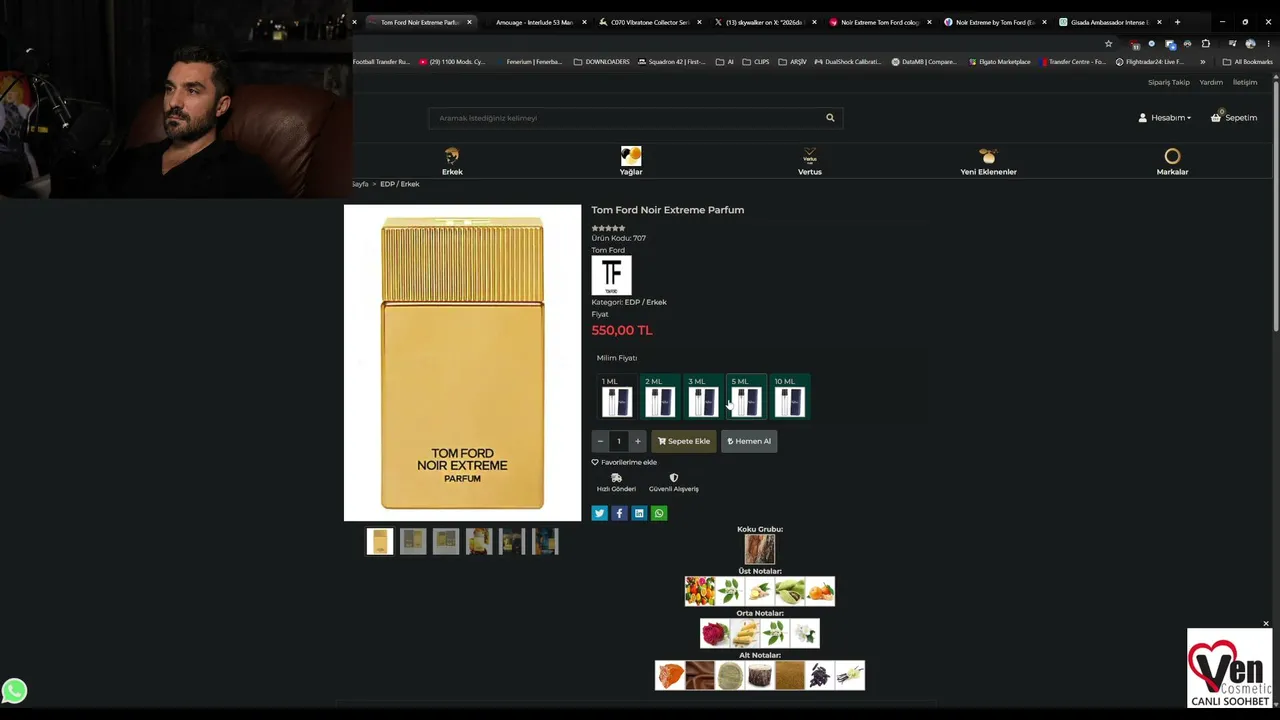
Task: Select the 10 ML size option
Action: tap(790, 396)
